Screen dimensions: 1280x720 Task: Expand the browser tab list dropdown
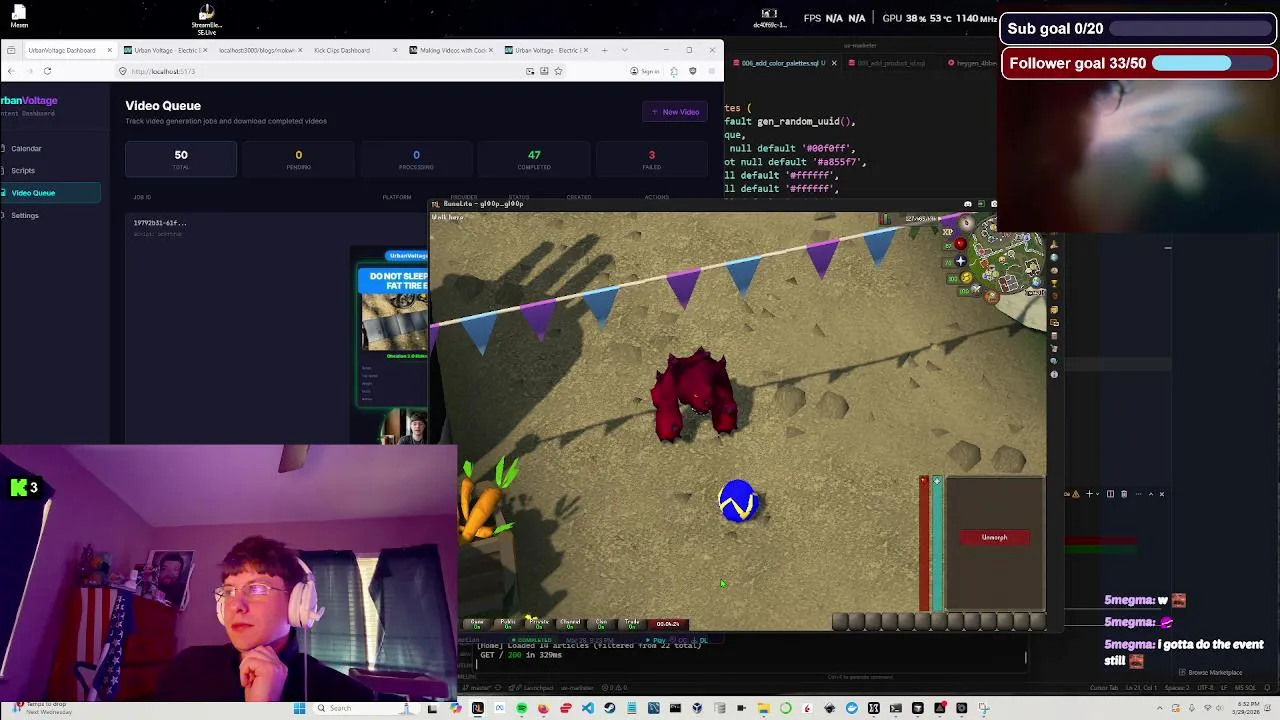click(624, 50)
